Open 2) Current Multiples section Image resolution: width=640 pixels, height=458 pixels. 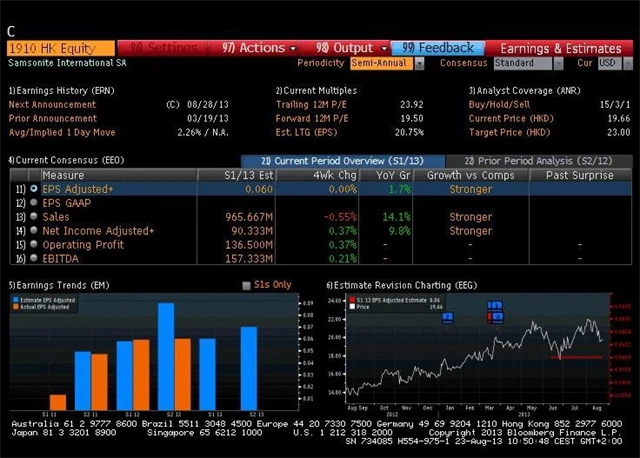(316, 91)
